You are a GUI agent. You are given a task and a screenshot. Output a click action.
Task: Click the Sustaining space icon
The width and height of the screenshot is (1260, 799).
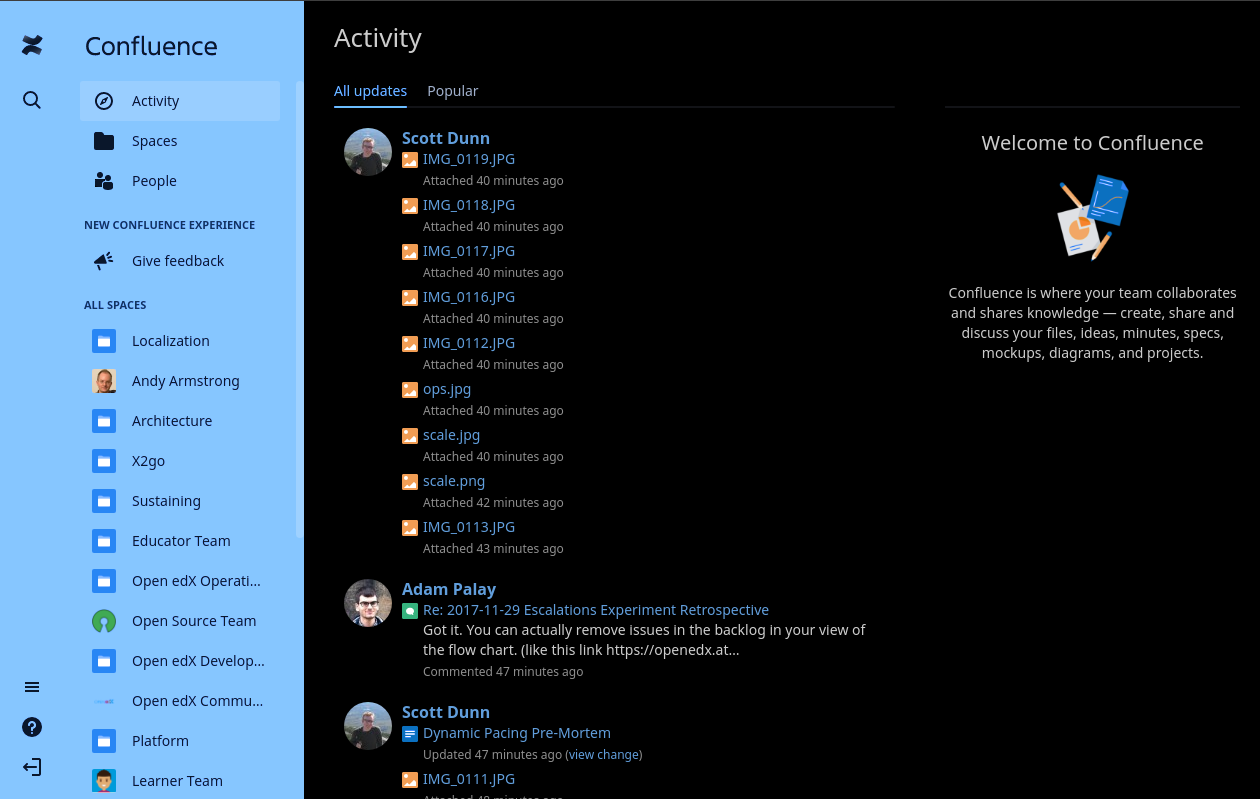tap(104, 501)
